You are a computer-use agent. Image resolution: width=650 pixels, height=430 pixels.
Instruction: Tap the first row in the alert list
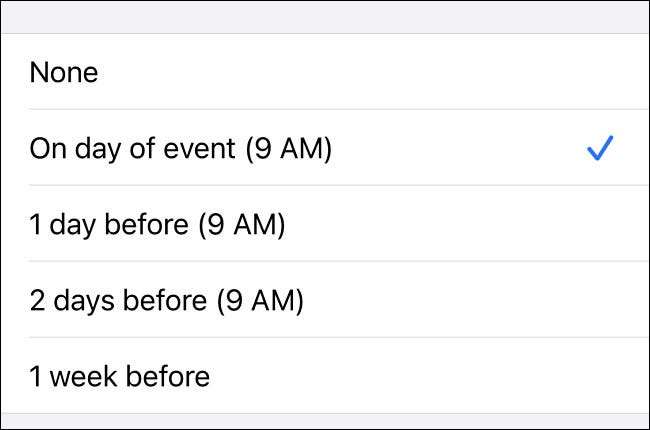pos(325,72)
